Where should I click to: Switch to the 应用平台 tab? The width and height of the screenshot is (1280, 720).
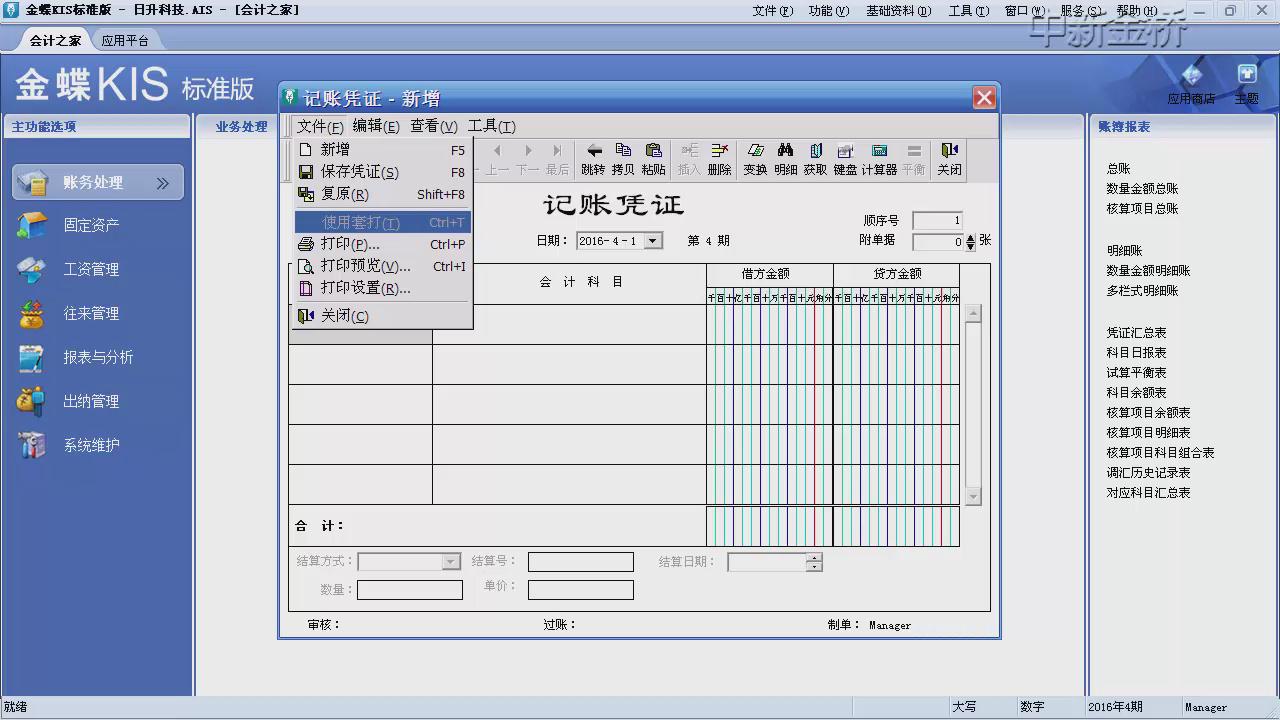(125, 41)
